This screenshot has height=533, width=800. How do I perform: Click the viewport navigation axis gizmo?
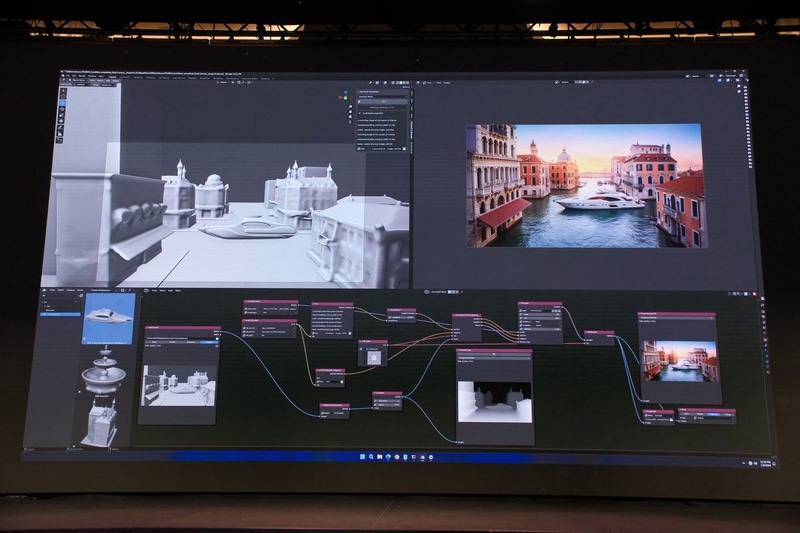coord(345,96)
